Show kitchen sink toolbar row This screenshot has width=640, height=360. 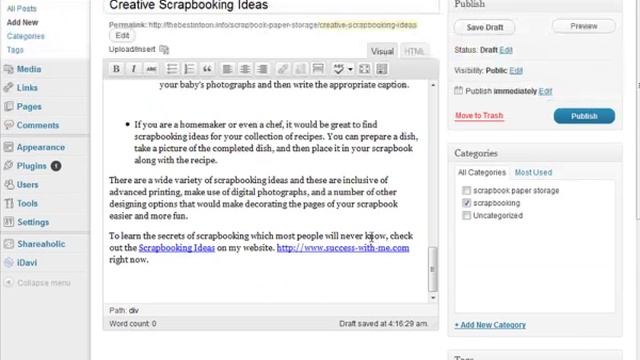tap(382, 69)
